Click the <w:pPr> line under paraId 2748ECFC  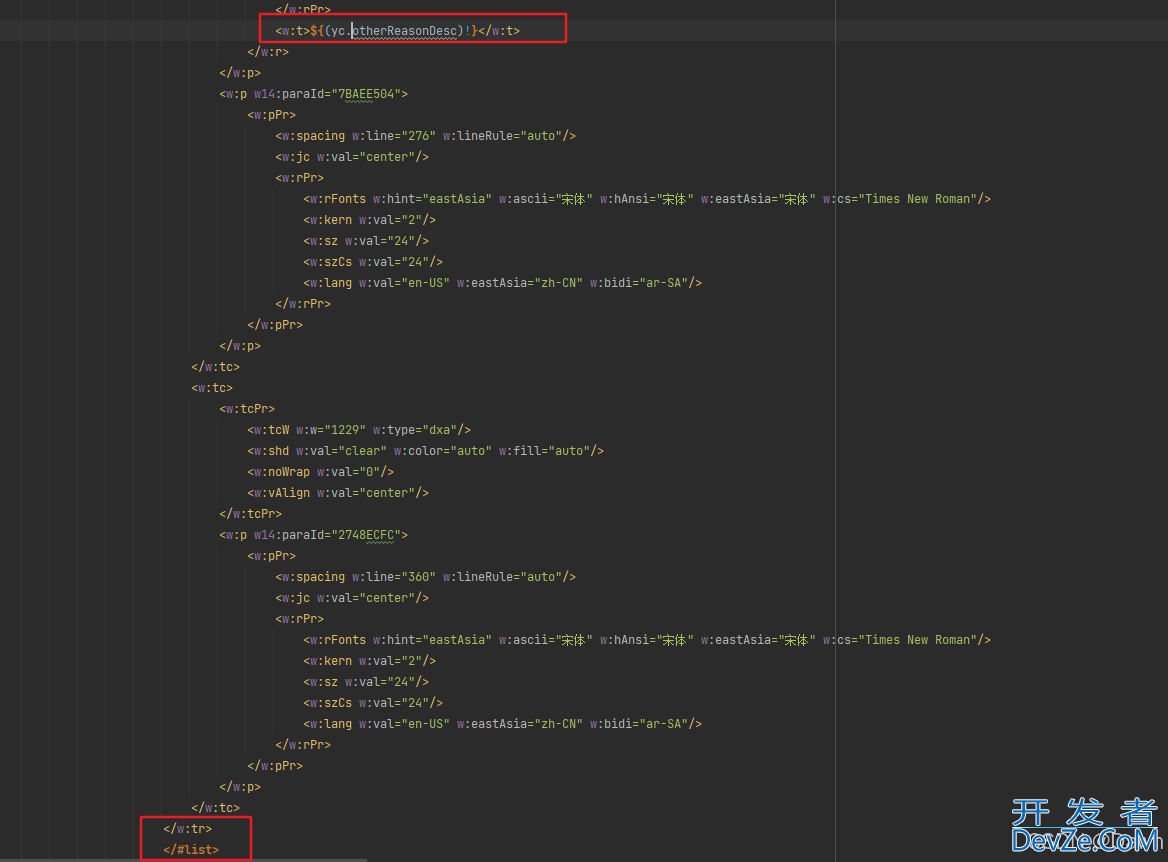click(x=271, y=556)
